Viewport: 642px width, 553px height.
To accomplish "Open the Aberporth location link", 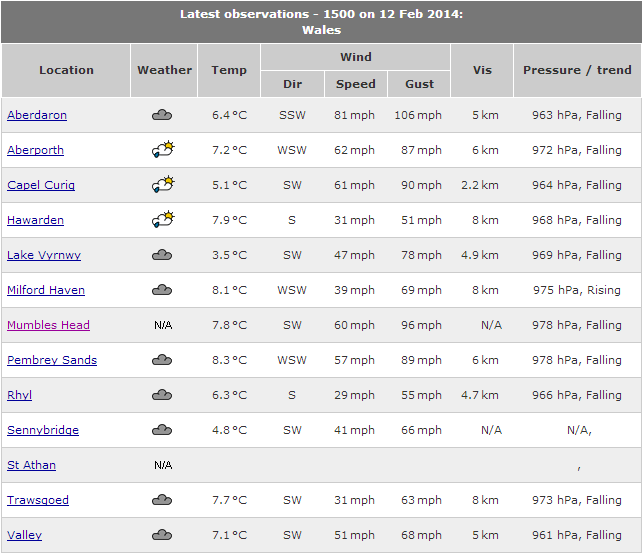I will click(36, 150).
